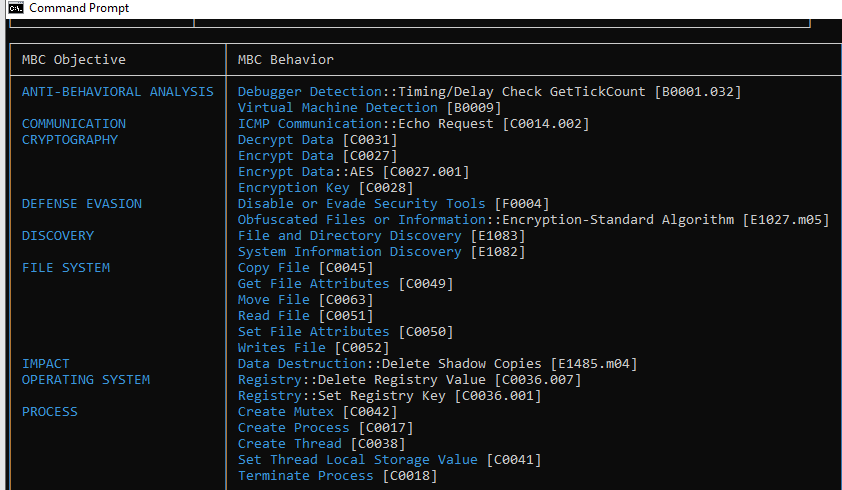Click Encrypt Data [C0027] row
The width and height of the screenshot is (842, 490).
pos(317,156)
